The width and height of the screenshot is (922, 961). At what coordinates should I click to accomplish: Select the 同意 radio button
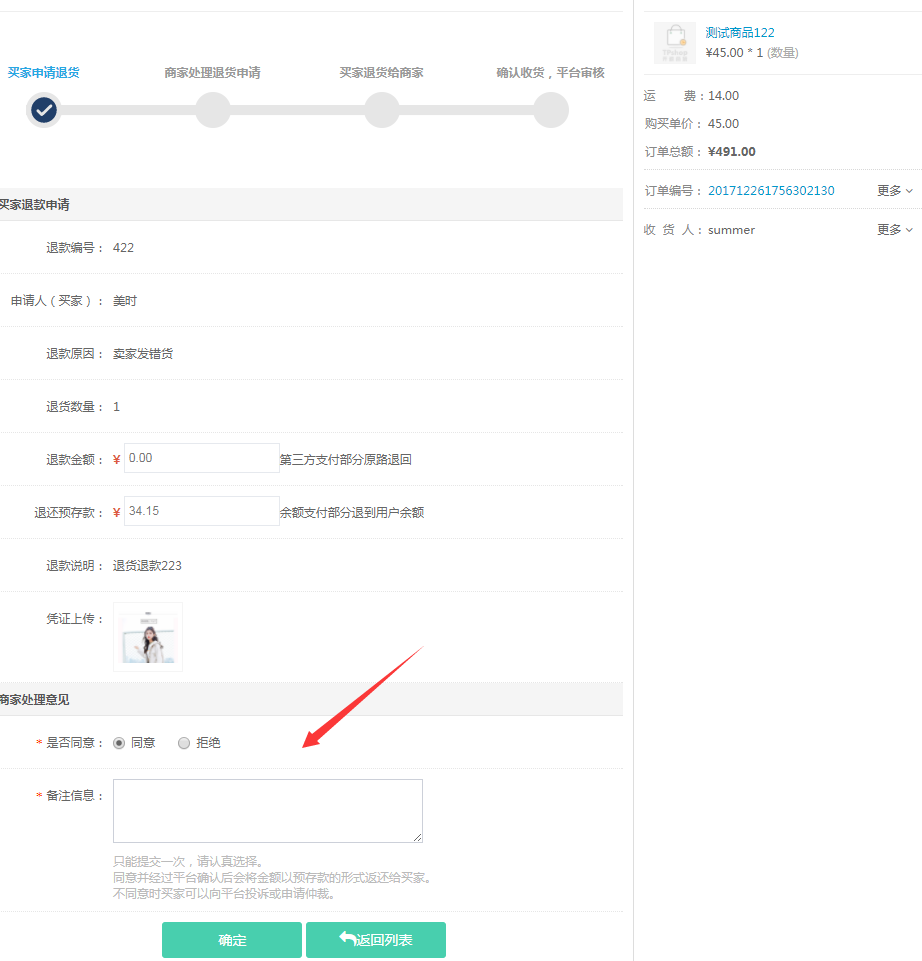point(119,743)
